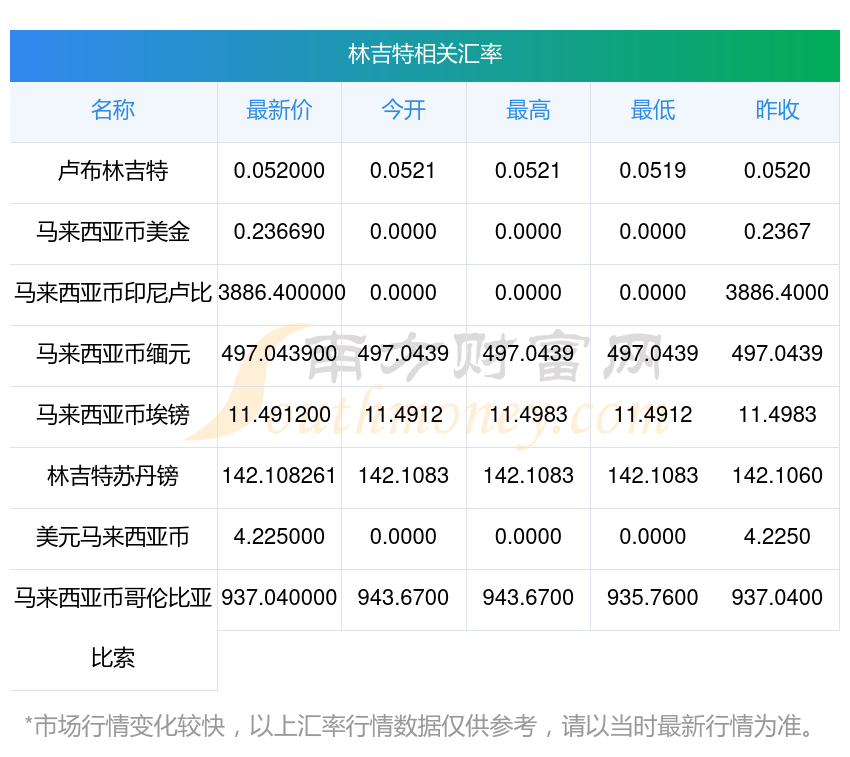This screenshot has width=850, height=757.
Task: Click 马来西亚币缅元 今开 value 497.0439
Action: click(x=403, y=354)
